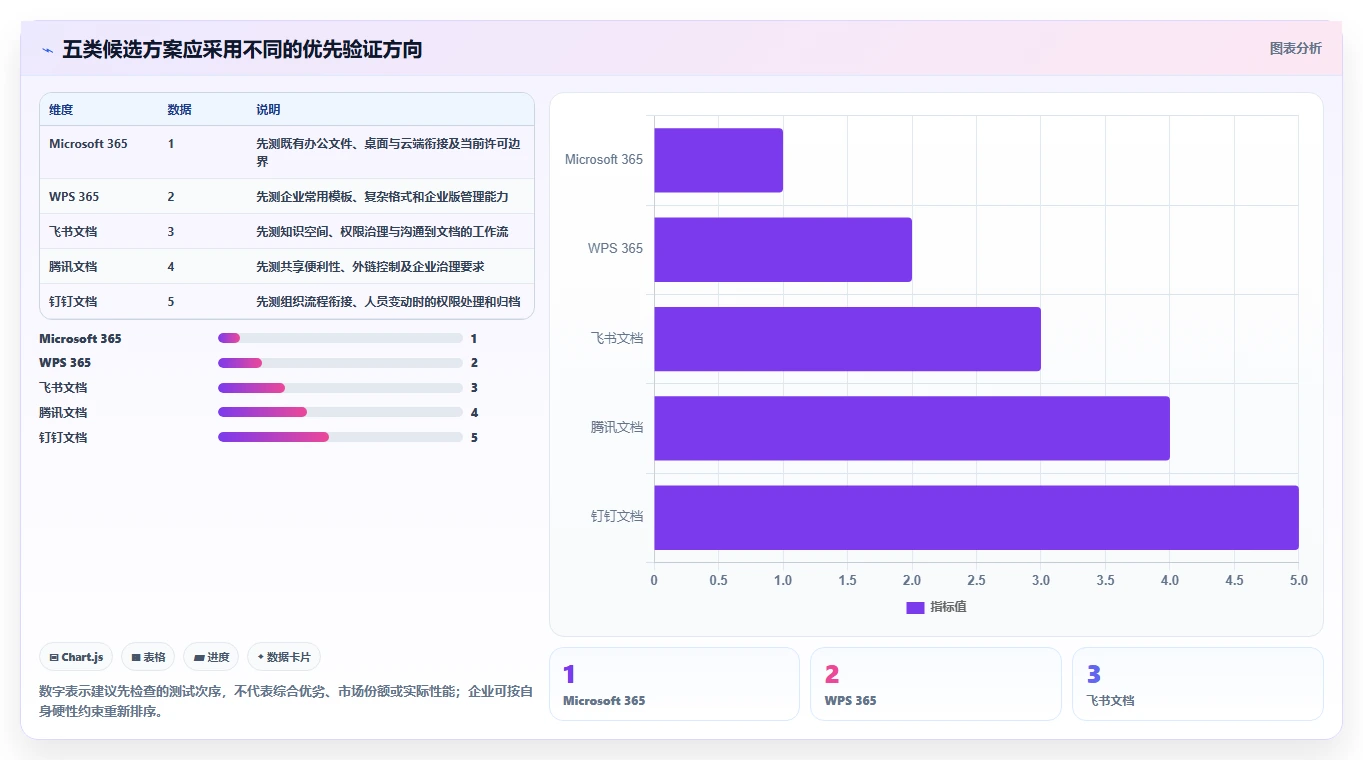The width and height of the screenshot is (1363, 760).
Task: Click the Chart.js tag chip
Action: point(77,657)
